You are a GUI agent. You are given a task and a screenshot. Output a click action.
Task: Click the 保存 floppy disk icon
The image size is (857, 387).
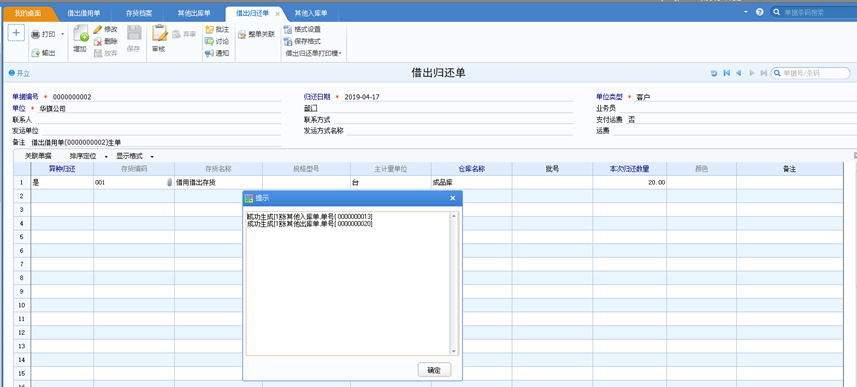(x=134, y=33)
